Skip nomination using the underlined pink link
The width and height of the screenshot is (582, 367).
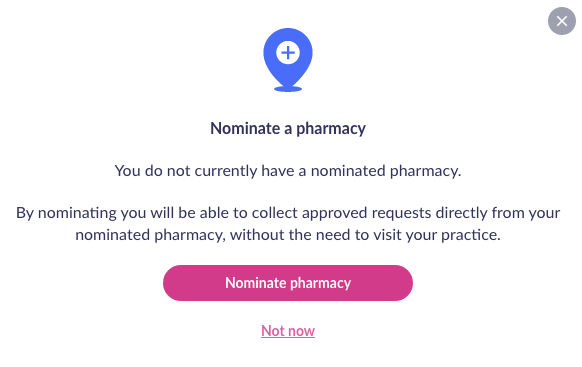click(288, 331)
